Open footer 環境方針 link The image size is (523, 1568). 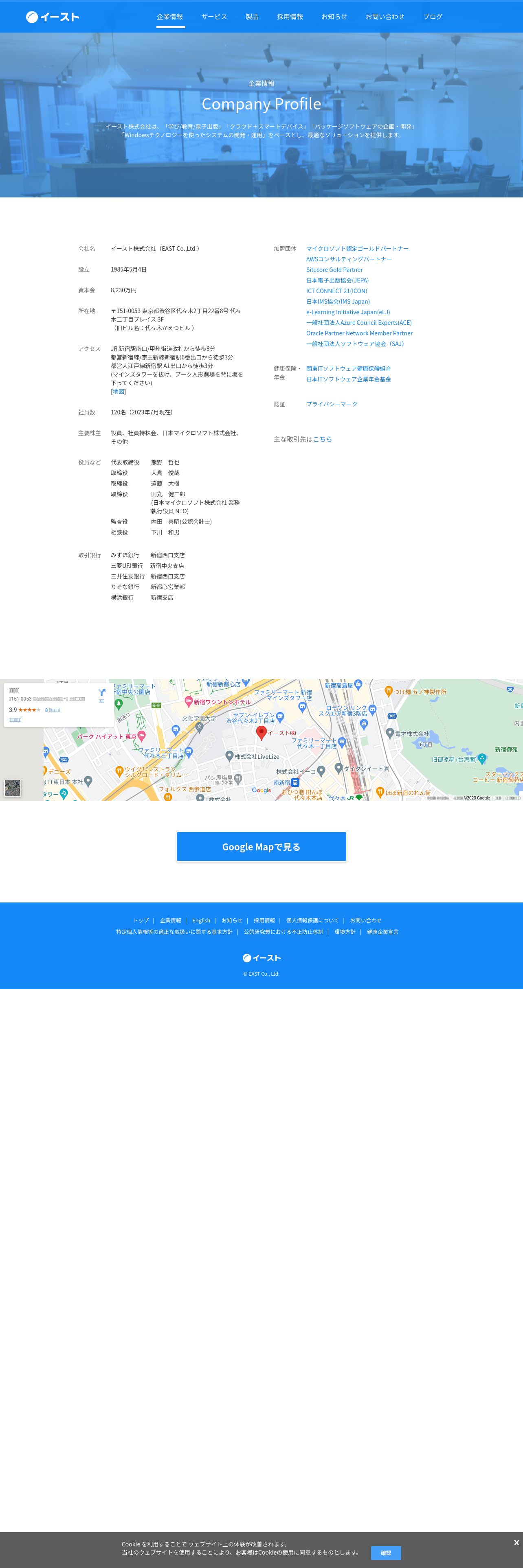[x=345, y=932]
